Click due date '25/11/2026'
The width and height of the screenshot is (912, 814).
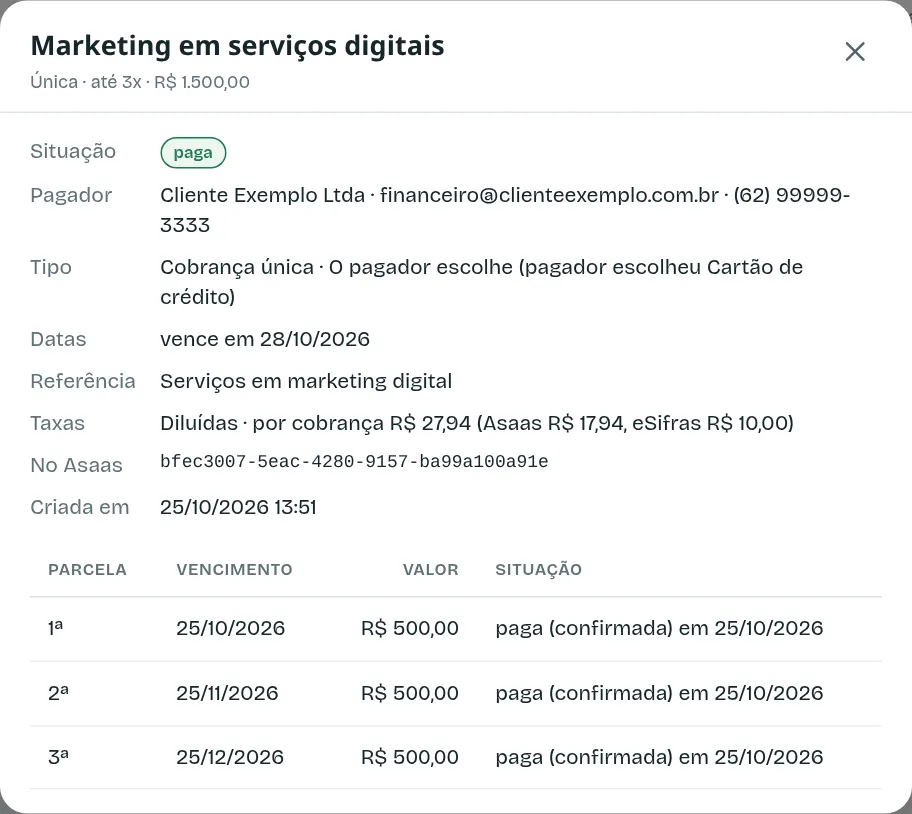pos(227,694)
